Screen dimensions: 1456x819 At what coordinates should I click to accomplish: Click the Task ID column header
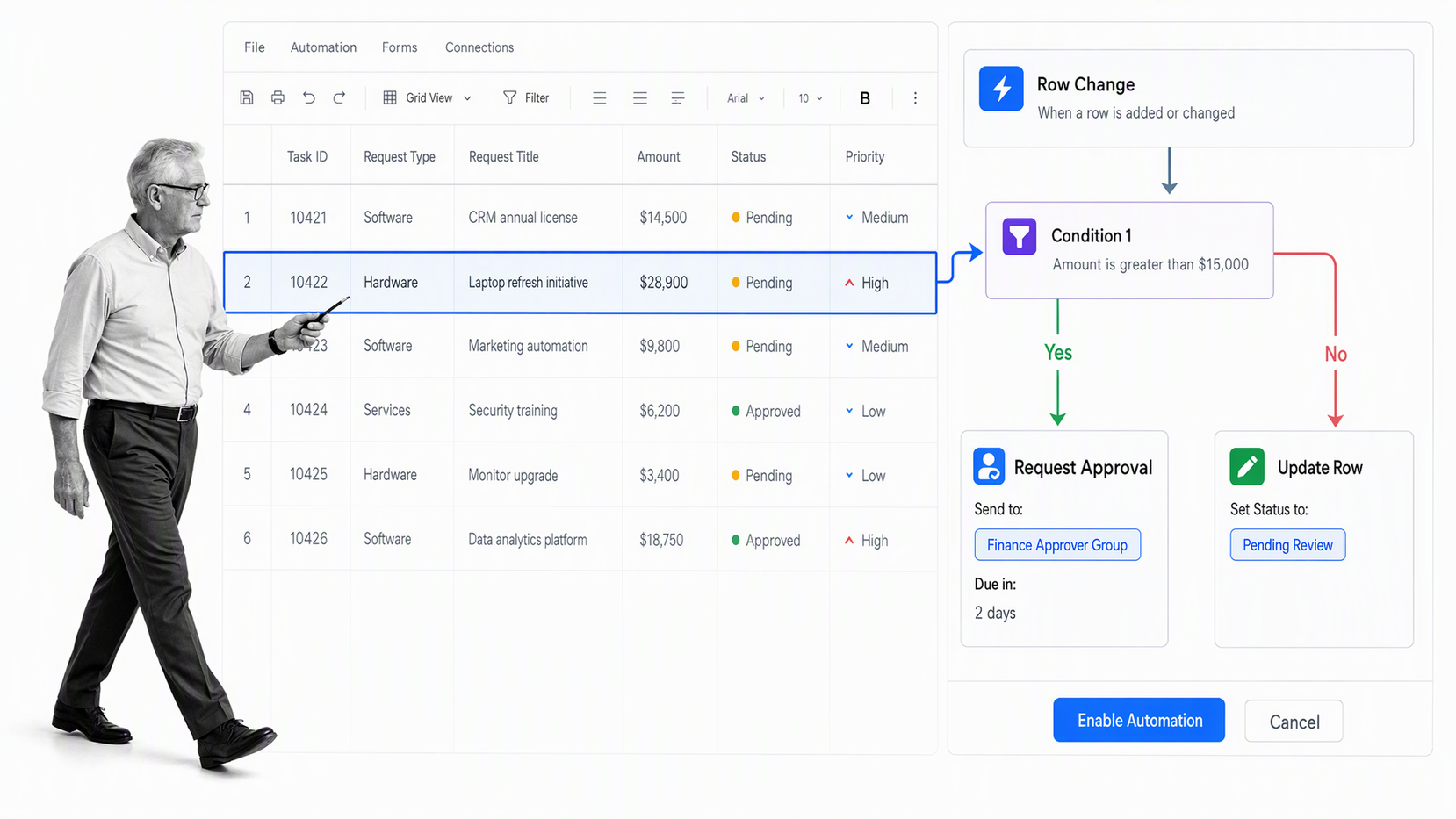[307, 156]
